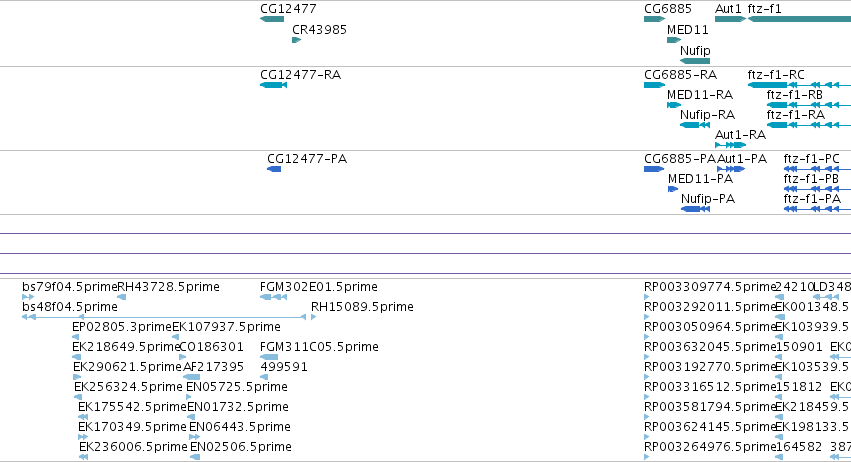Select the Nufip-PA protein glyph
Screen dimensions: 851x462
695,209
